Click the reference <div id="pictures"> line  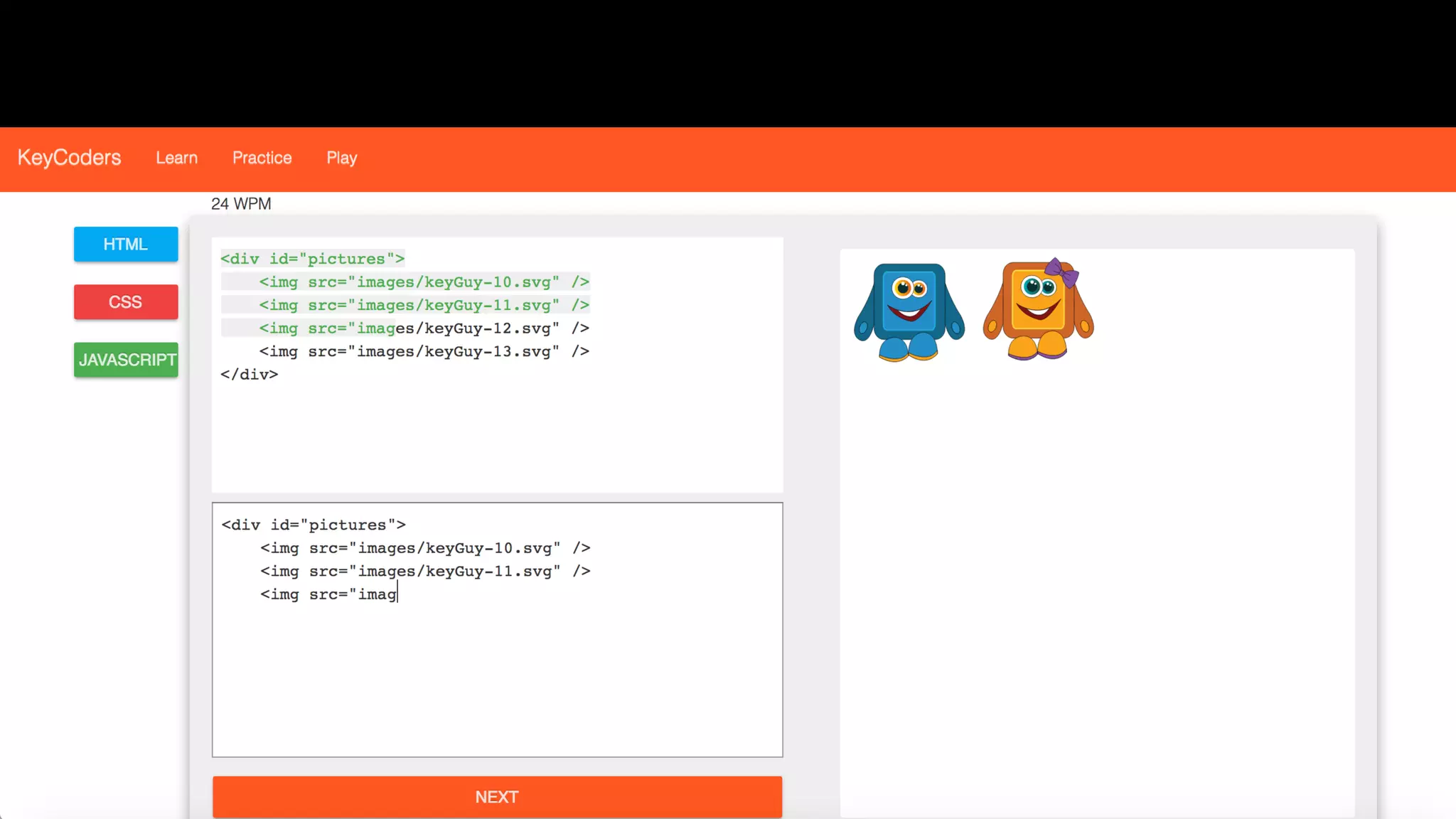click(x=313, y=259)
